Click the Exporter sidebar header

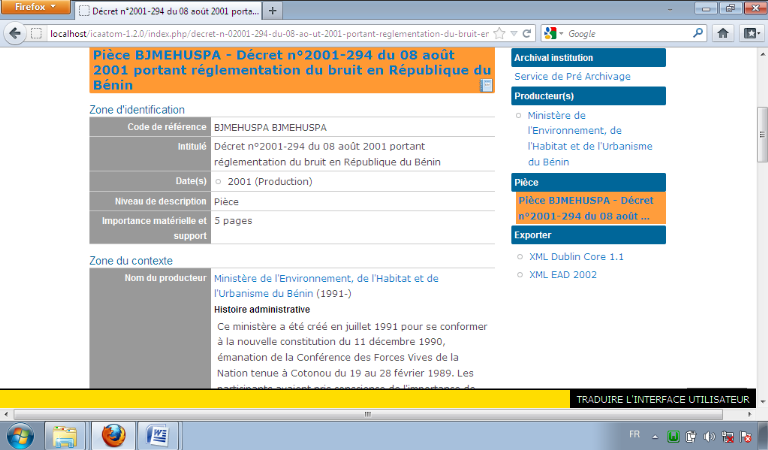point(588,235)
